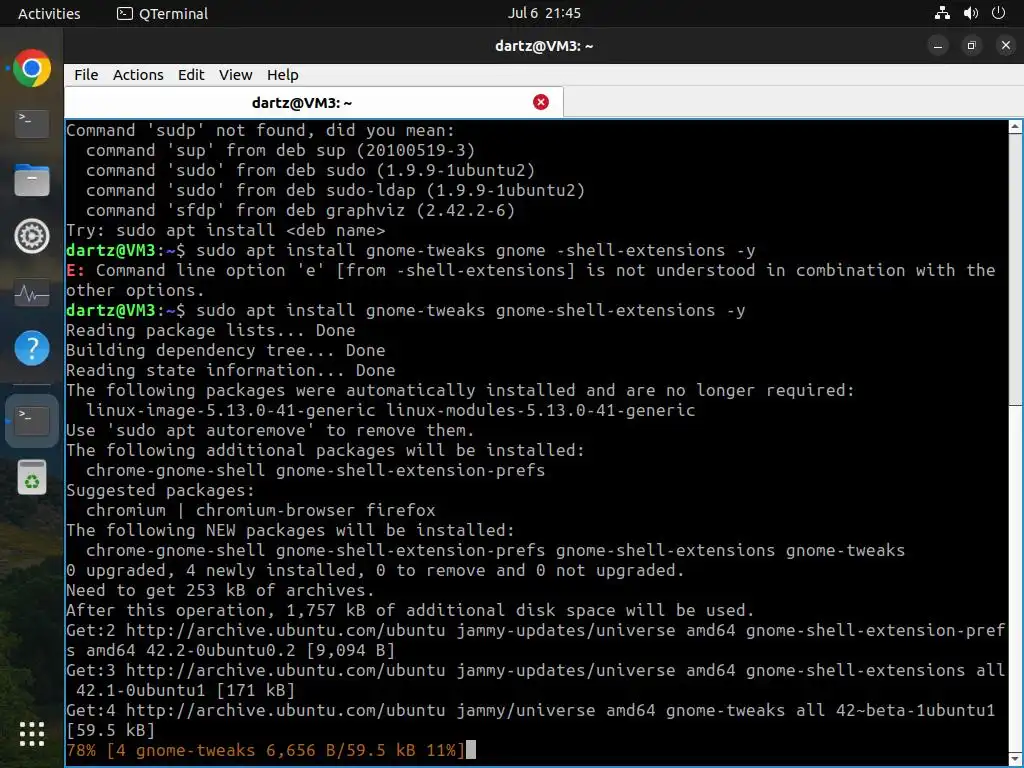This screenshot has width=1024, height=768.
Task: Open the Help menu
Action: pos(282,74)
